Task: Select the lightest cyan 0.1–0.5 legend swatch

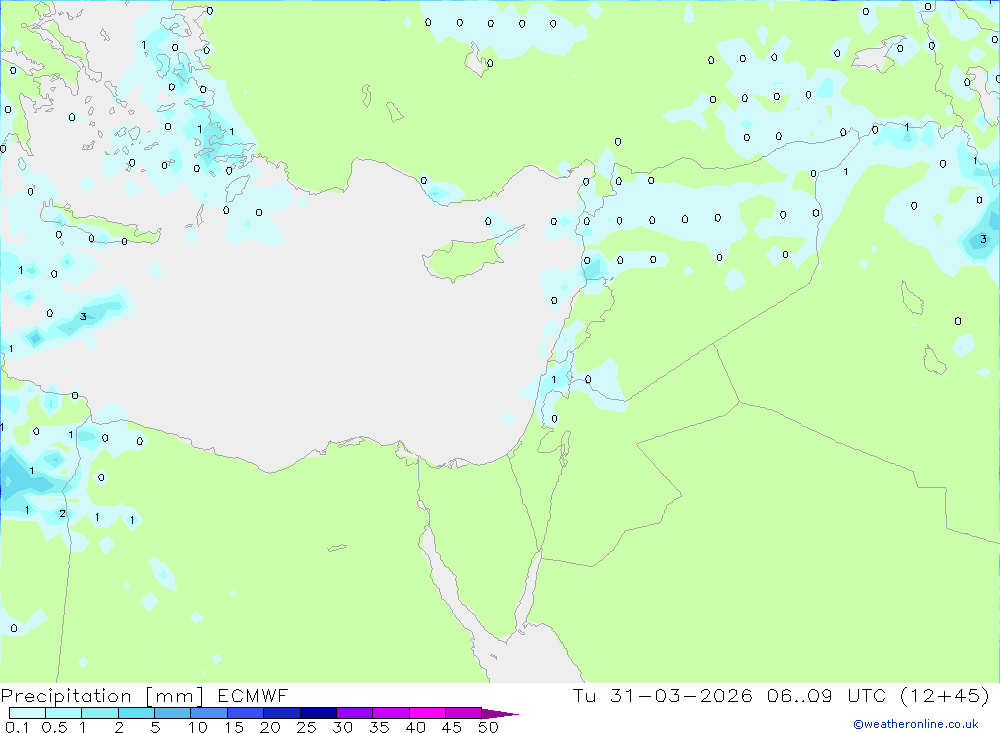Action: 27,713
